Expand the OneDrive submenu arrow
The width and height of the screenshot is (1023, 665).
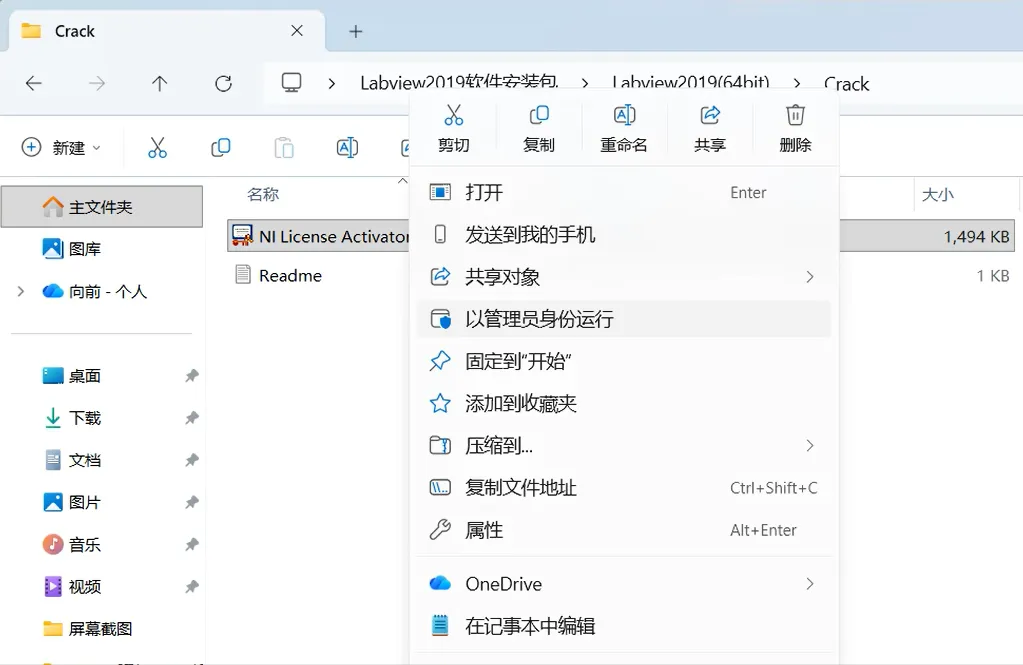810,584
